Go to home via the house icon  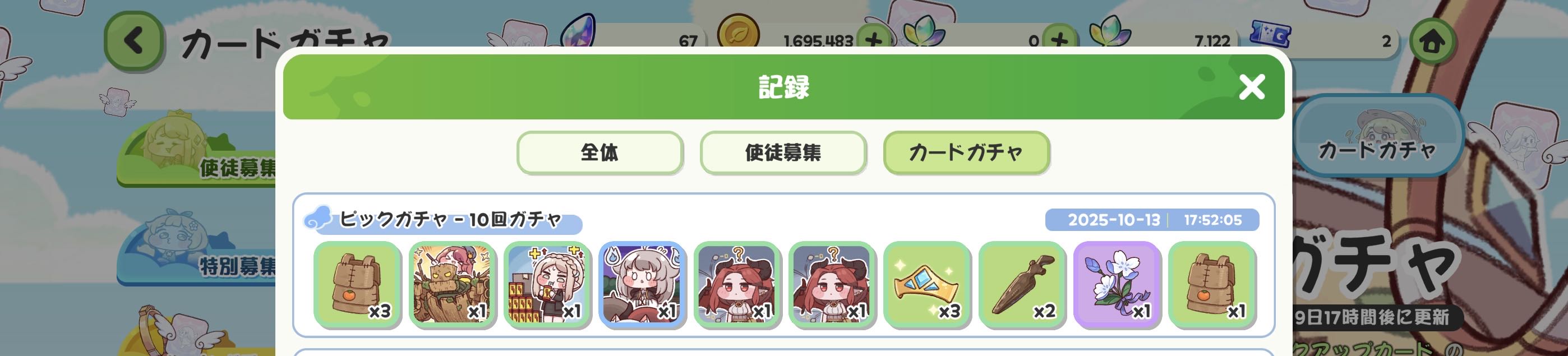click(1432, 41)
